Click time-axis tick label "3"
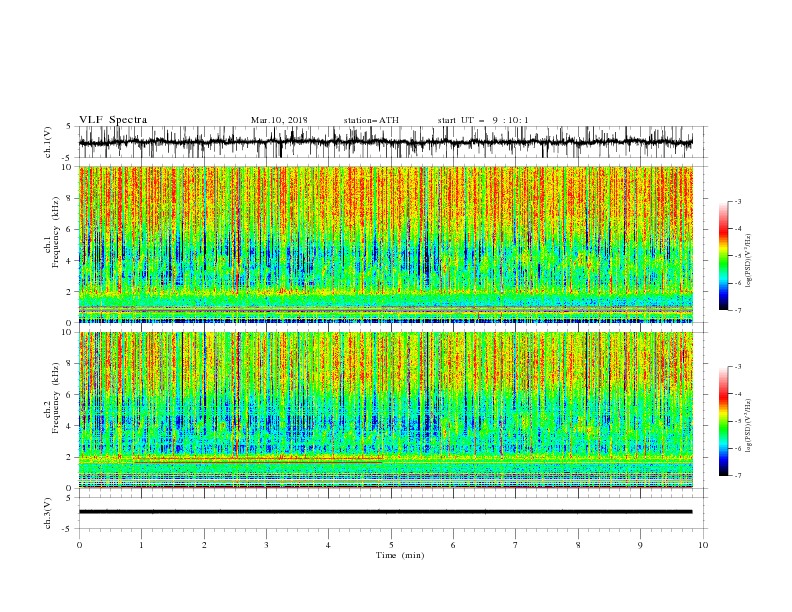 [266, 545]
